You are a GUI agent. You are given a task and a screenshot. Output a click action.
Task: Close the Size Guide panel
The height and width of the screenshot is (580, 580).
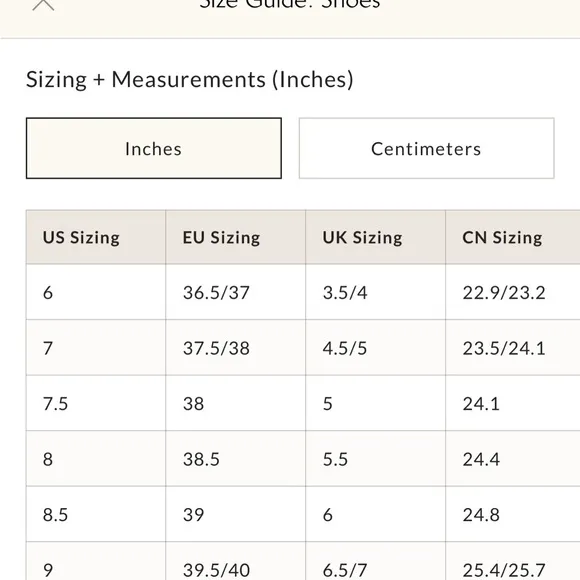(x=43, y=4)
